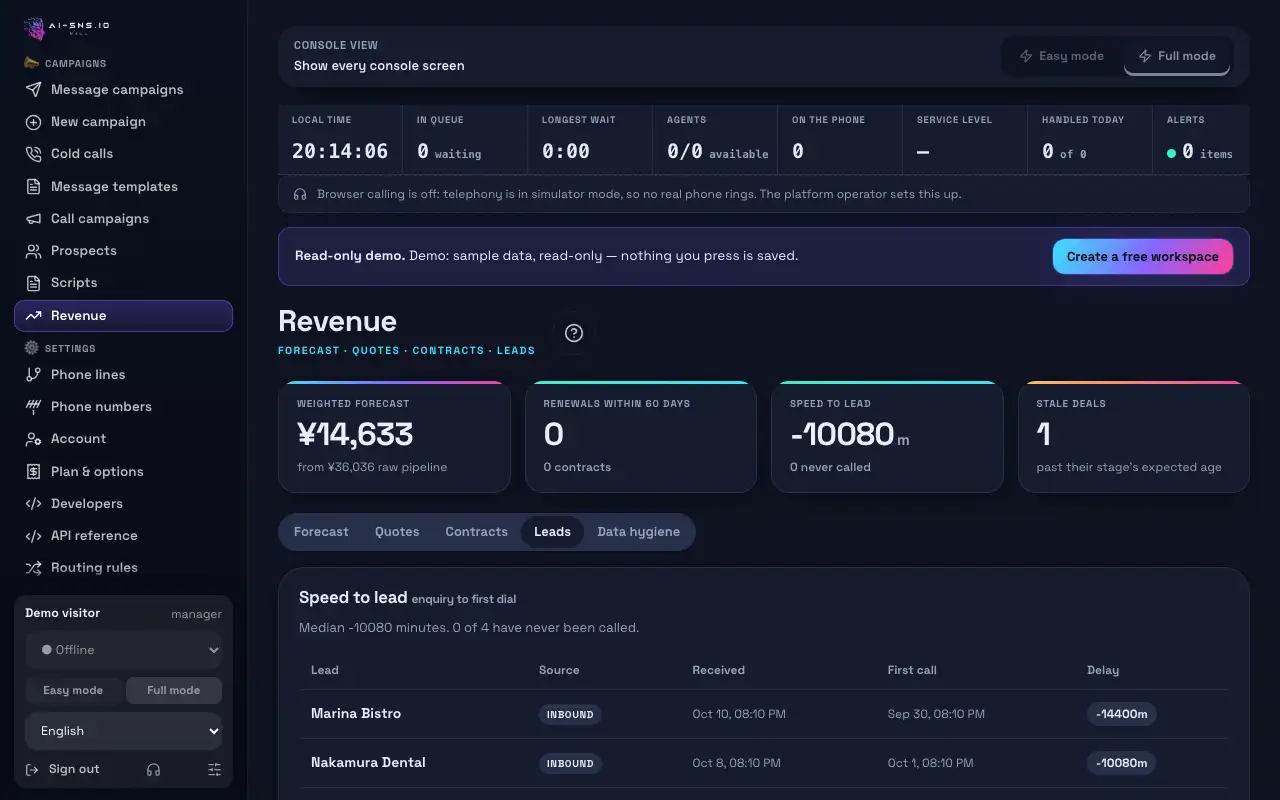Open the Revenue sidebar item
Viewport: 1280px width, 800px height.
[x=124, y=316]
